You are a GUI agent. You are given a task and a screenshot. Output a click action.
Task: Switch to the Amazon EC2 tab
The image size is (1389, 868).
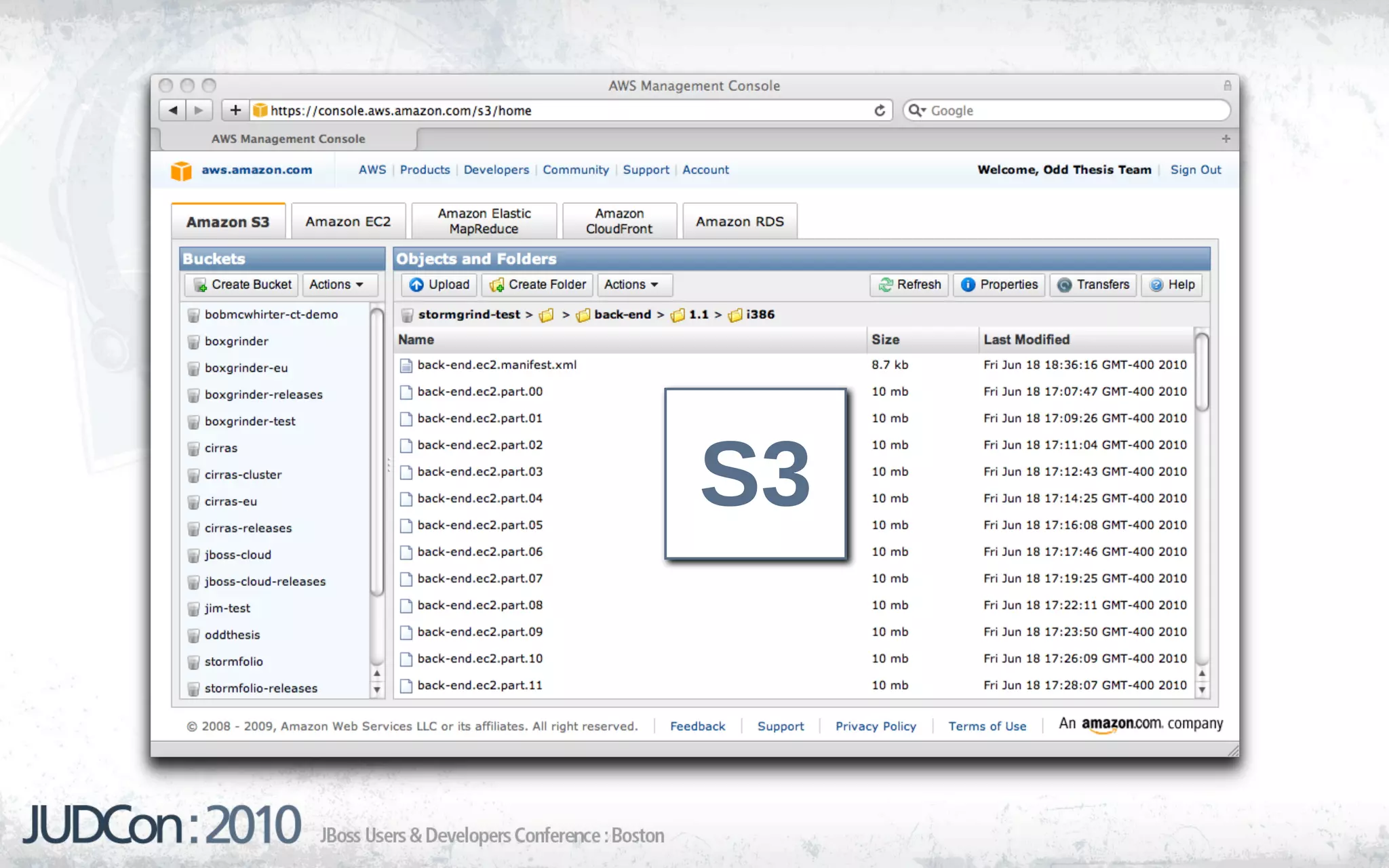pyautogui.click(x=348, y=222)
